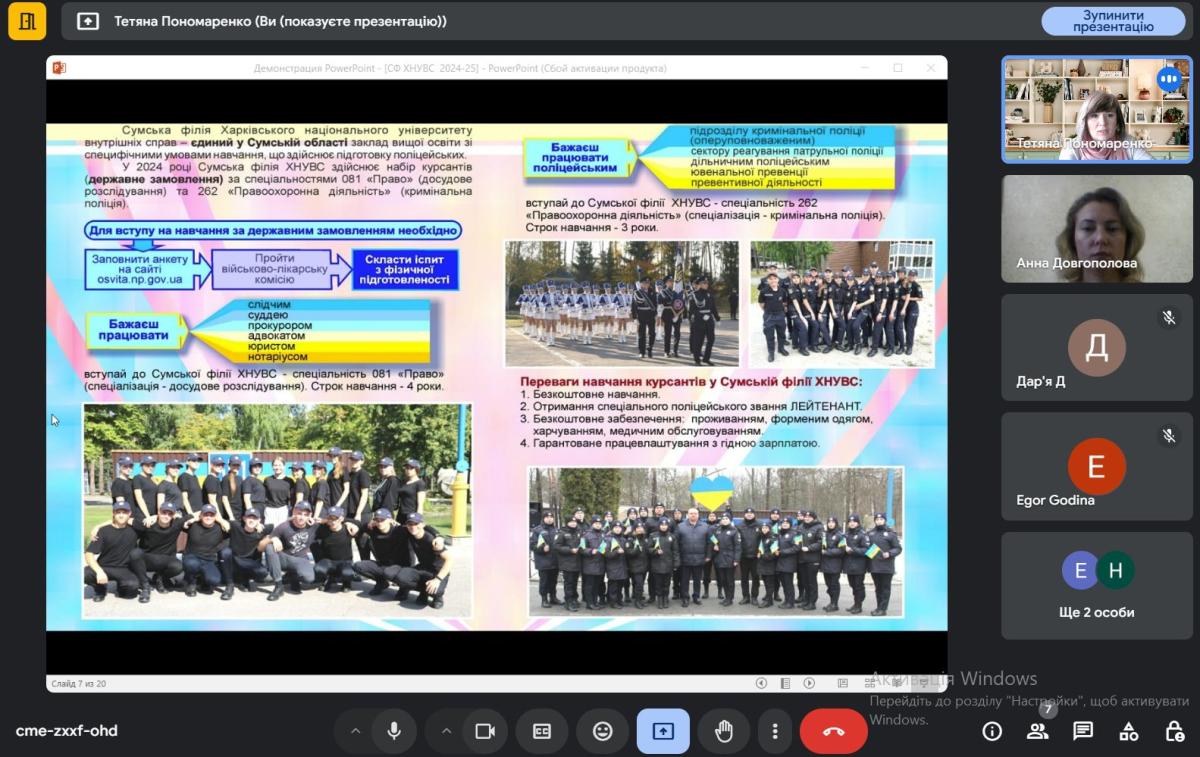1200x757 pixels.
Task: Click the present screen icon
Action: click(663, 731)
